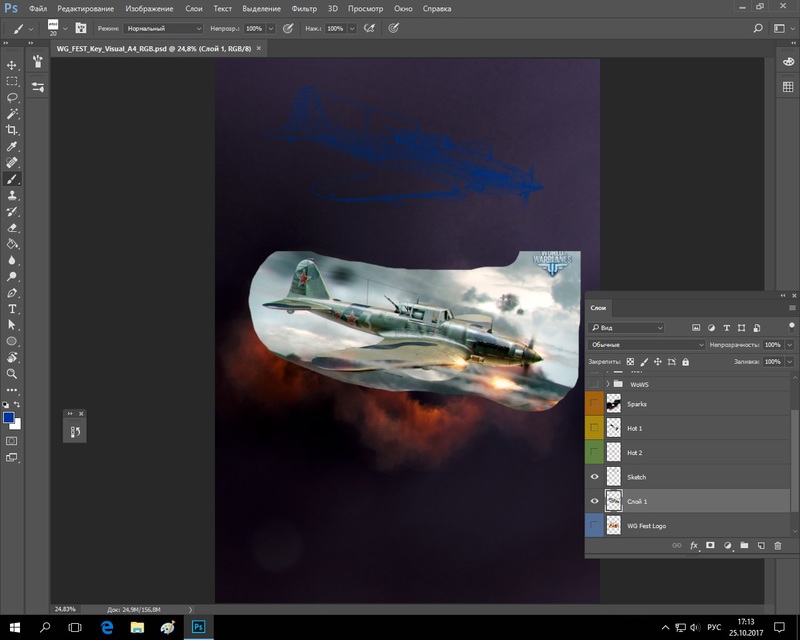Select the Move tool
Viewport: 800px width, 640px height.
click(x=12, y=65)
